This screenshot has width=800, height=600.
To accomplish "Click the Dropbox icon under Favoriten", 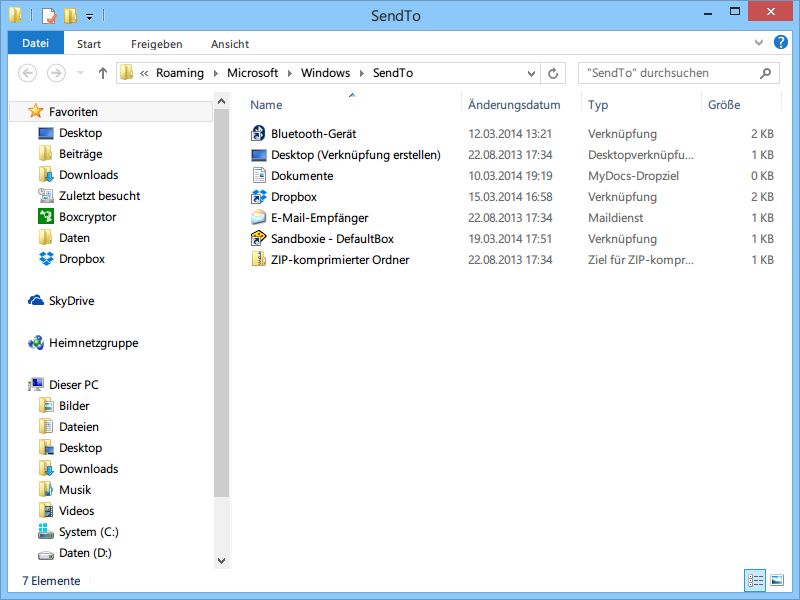I will point(45,258).
